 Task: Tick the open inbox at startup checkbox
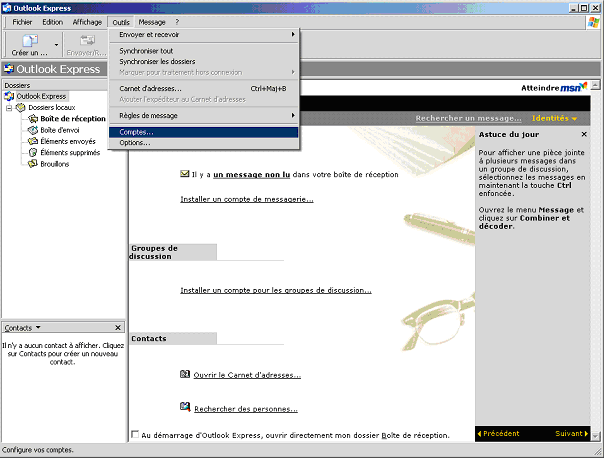pos(135,434)
